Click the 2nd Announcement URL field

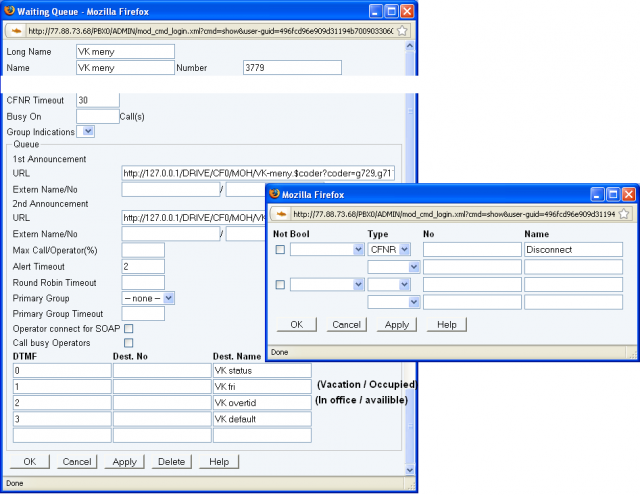point(194,218)
